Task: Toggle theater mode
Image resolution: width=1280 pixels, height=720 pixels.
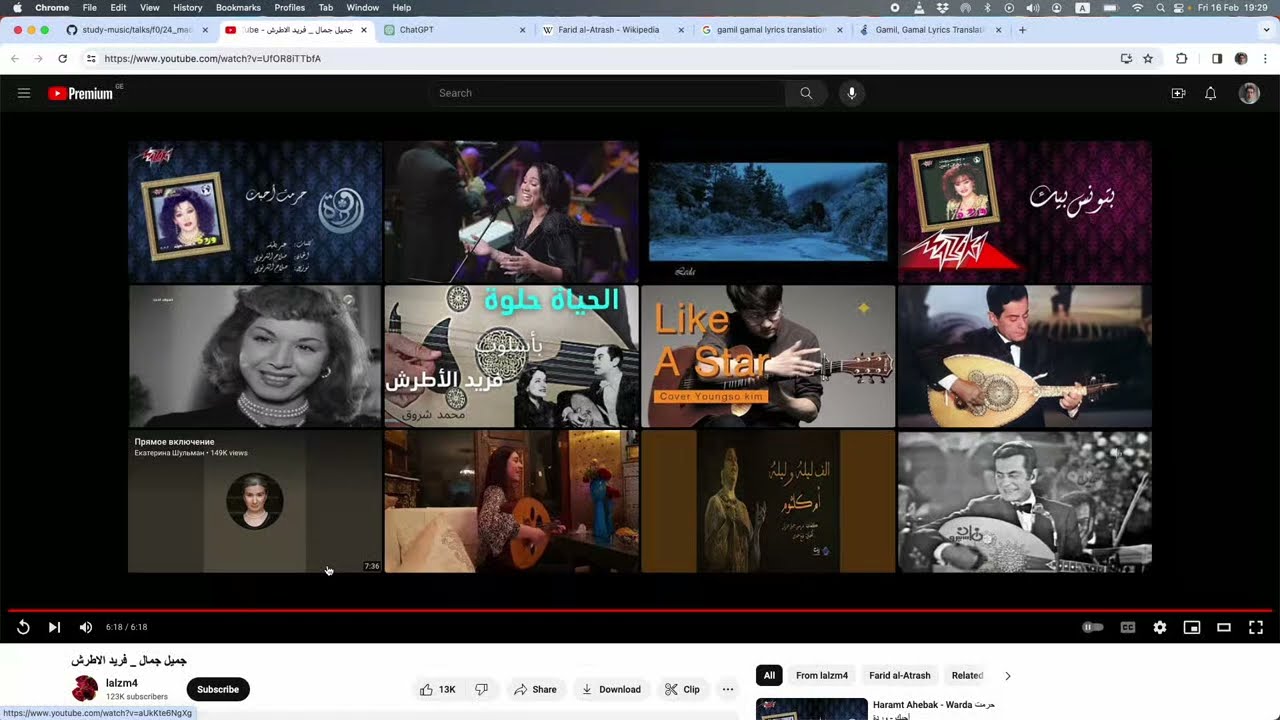Action: [x=1224, y=627]
